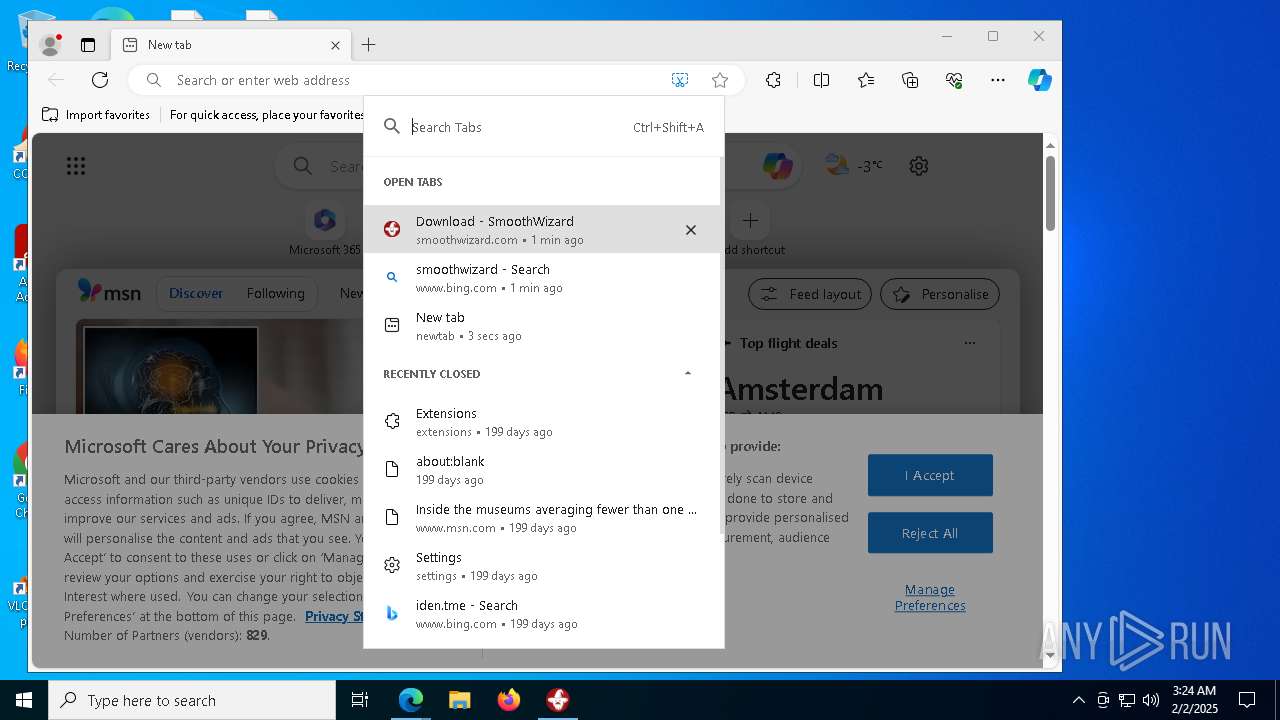Refresh the current page
The image size is (1280, 720).
[100, 80]
